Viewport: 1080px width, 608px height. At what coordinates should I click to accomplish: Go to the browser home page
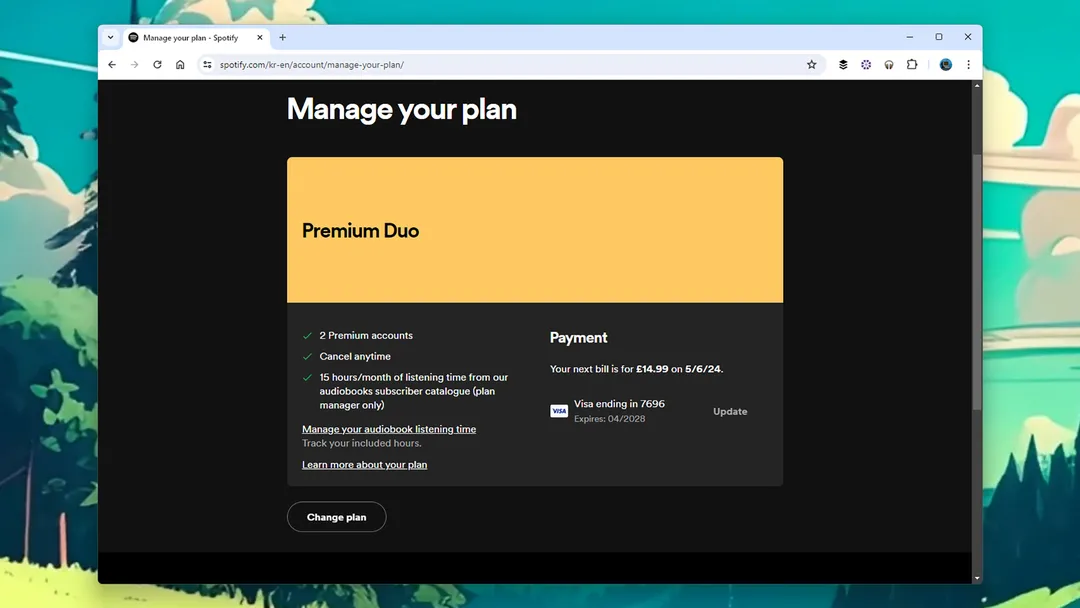pos(180,65)
